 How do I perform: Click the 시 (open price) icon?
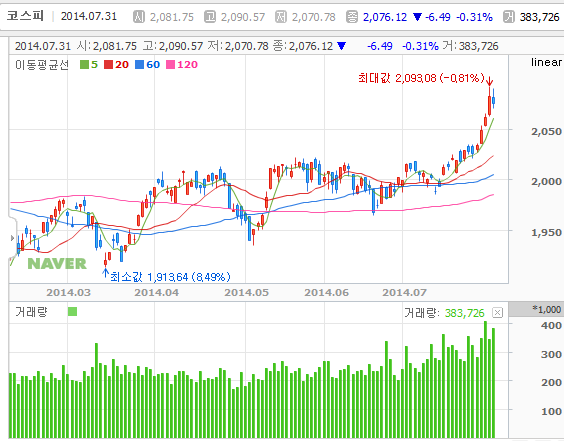[138, 17]
